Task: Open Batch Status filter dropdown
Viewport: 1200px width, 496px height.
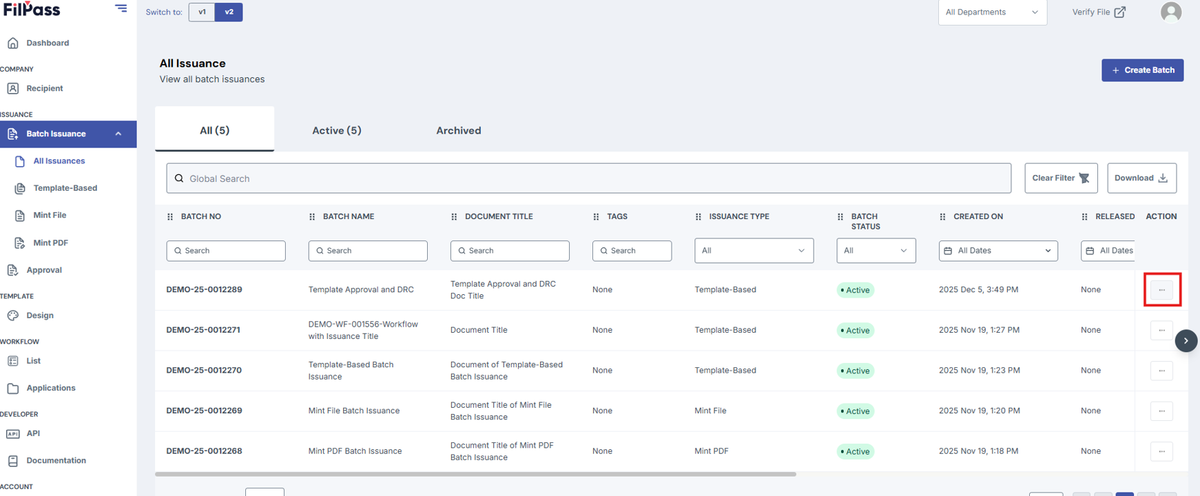Action: [876, 251]
